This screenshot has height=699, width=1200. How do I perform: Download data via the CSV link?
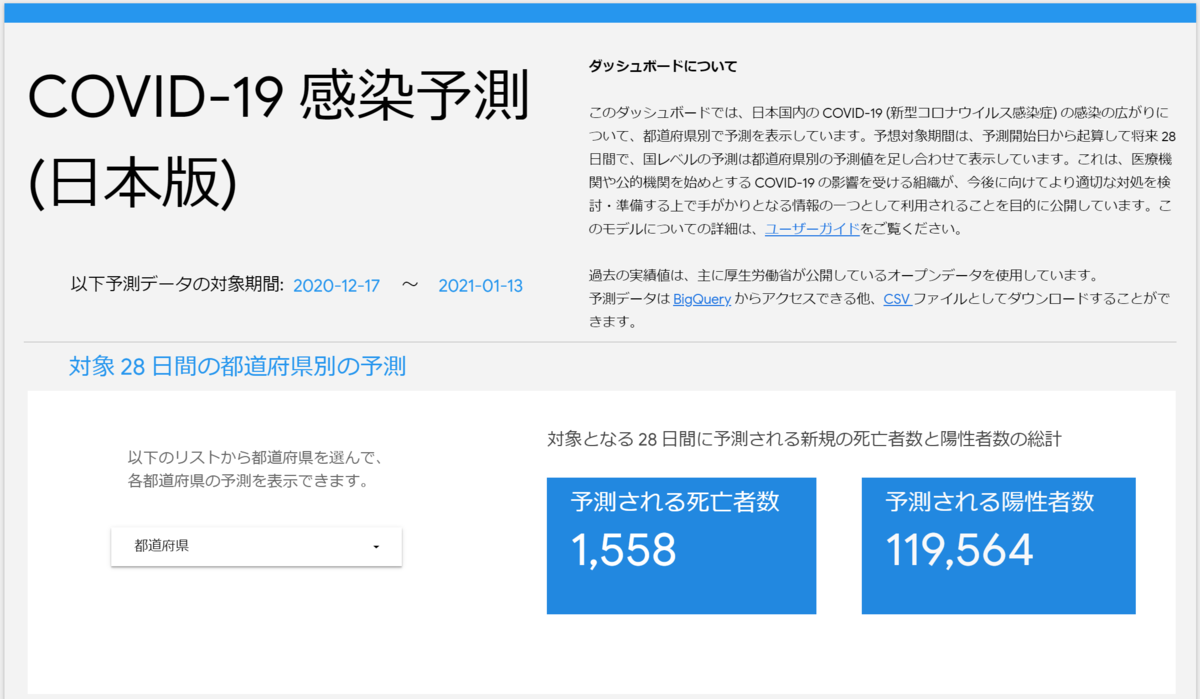(896, 298)
